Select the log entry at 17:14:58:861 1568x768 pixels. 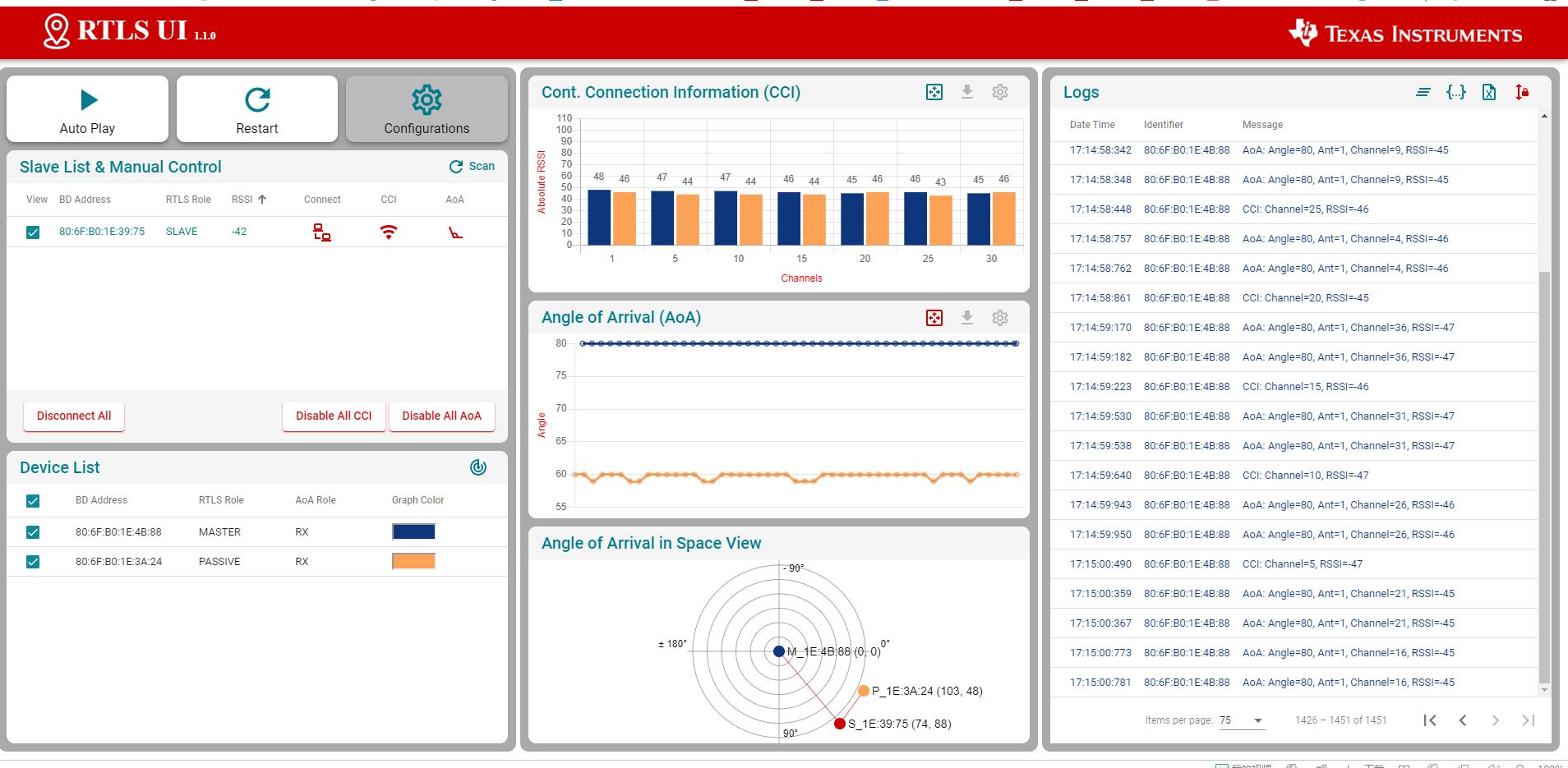(1294, 298)
